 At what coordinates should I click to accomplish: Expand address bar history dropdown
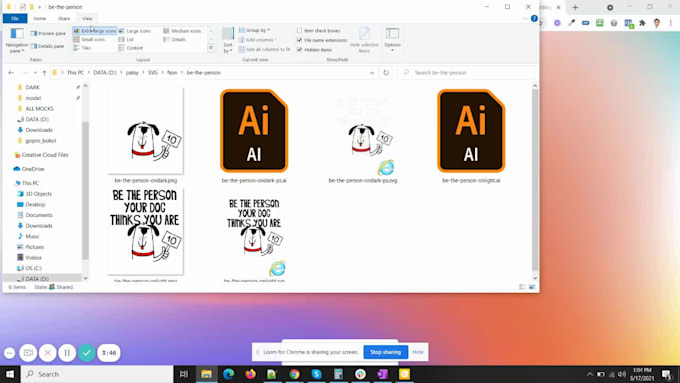(x=372, y=73)
